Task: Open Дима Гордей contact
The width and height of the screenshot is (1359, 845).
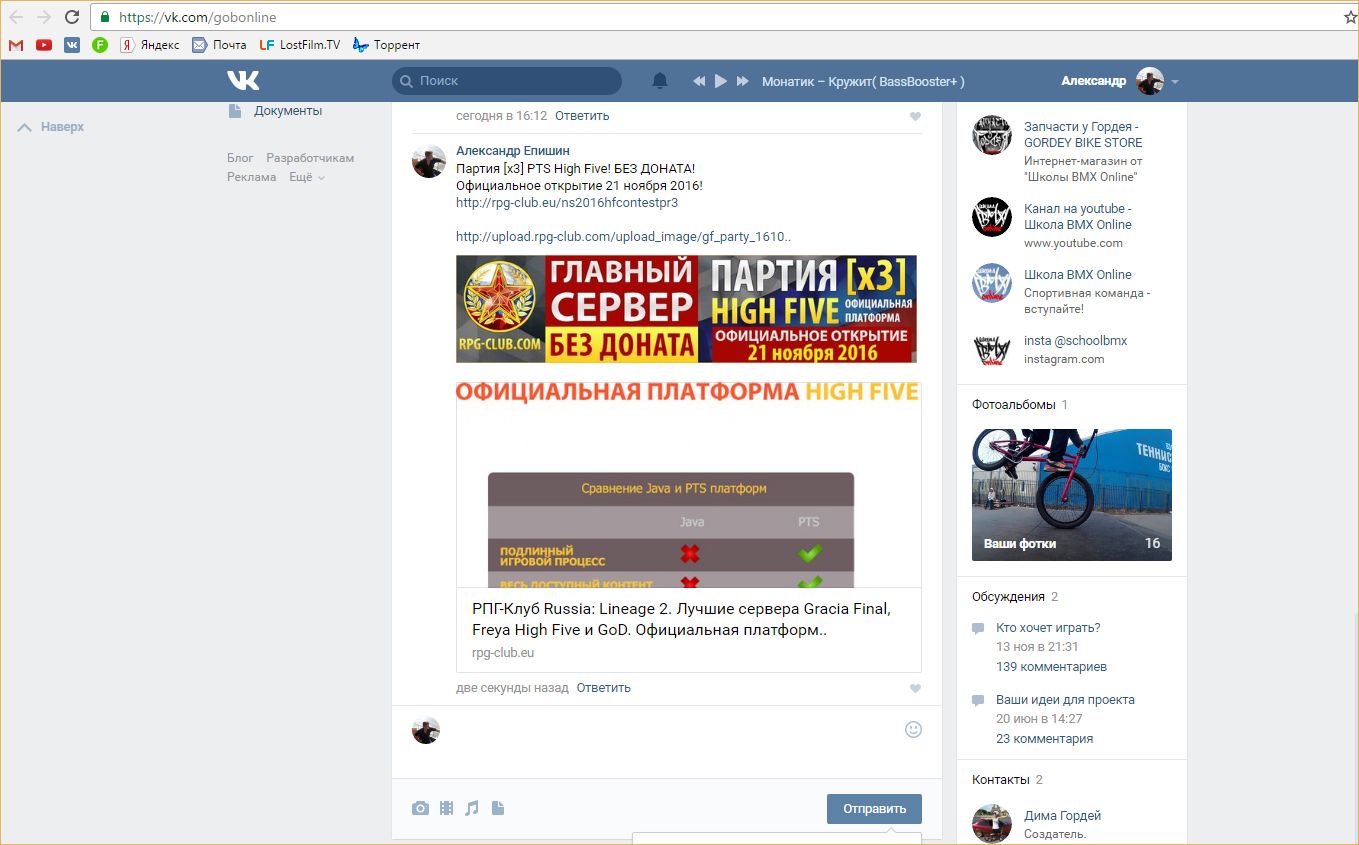Action: [x=1063, y=816]
